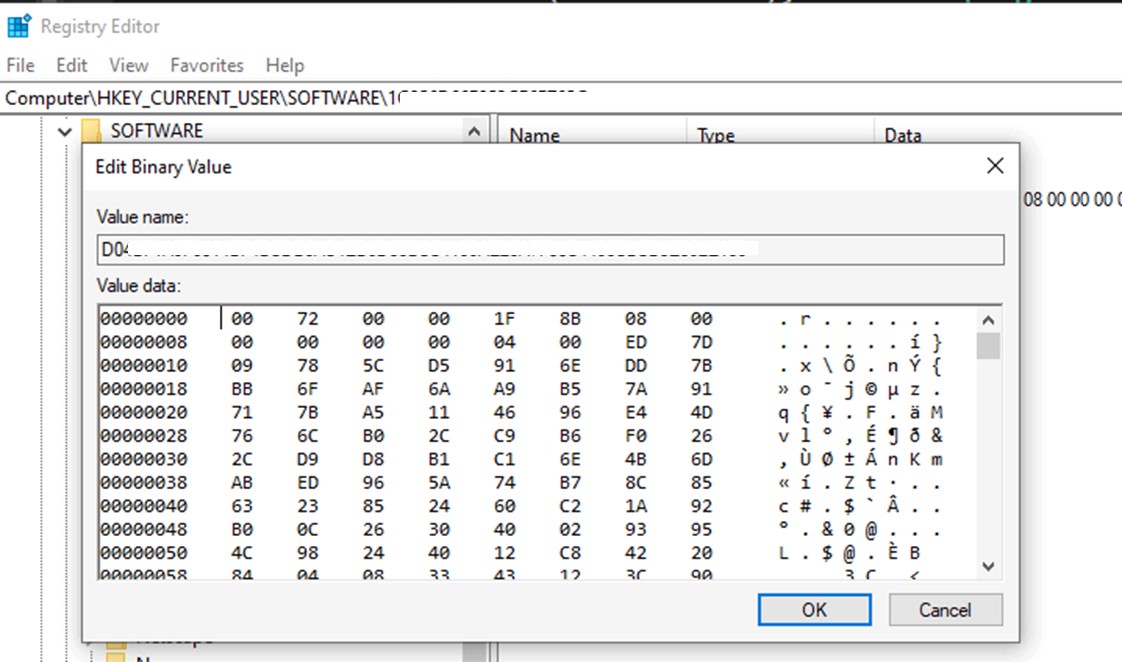1122x662 pixels.
Task: Click the registry path address bar
Action: pyautogui.click(x=561, y=97)
